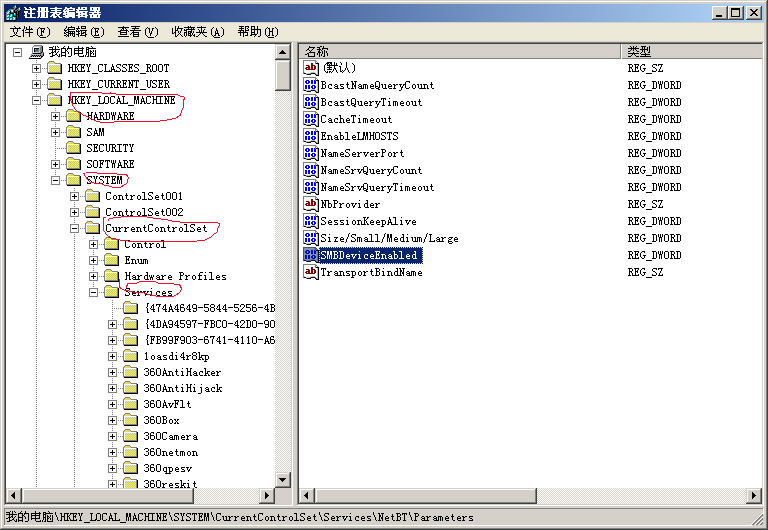Click the folder icon of SAM key
This screenshot has height=530, width=768.
point(73,132)
